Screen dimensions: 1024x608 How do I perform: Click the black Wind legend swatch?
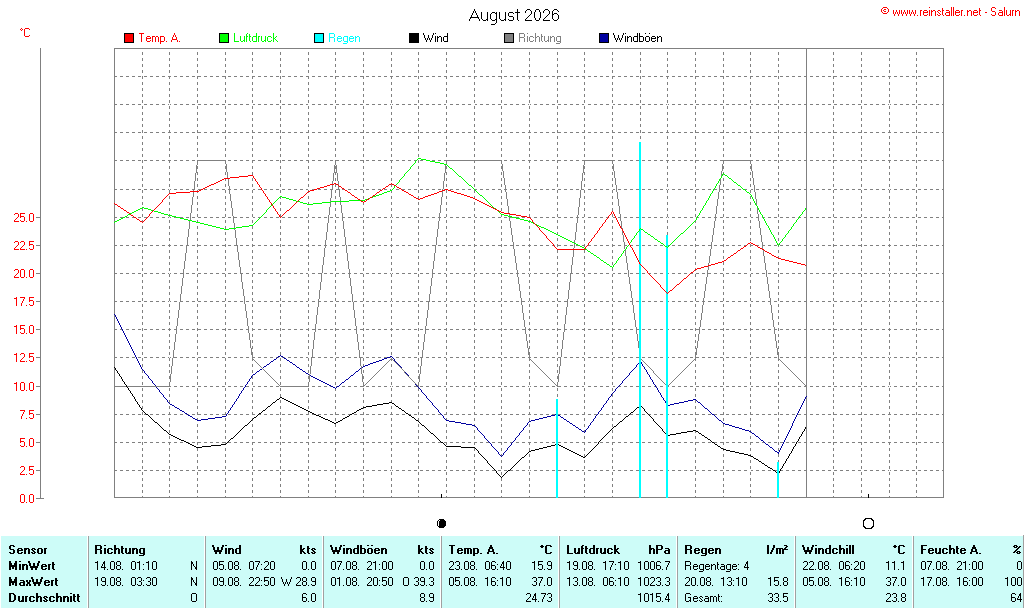(x=413, y=38)
